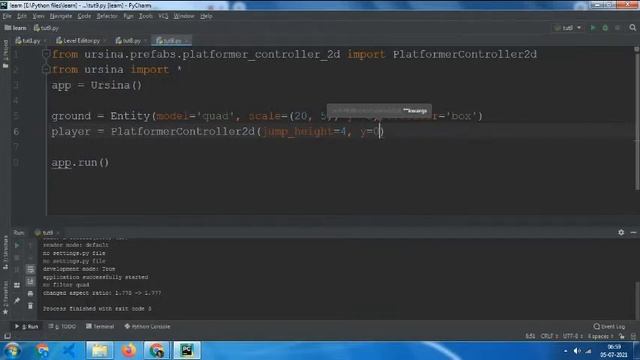This screenshot has height=360, width=640.
Task: Restore layout icon in Run panel
Action: (17, 285)
